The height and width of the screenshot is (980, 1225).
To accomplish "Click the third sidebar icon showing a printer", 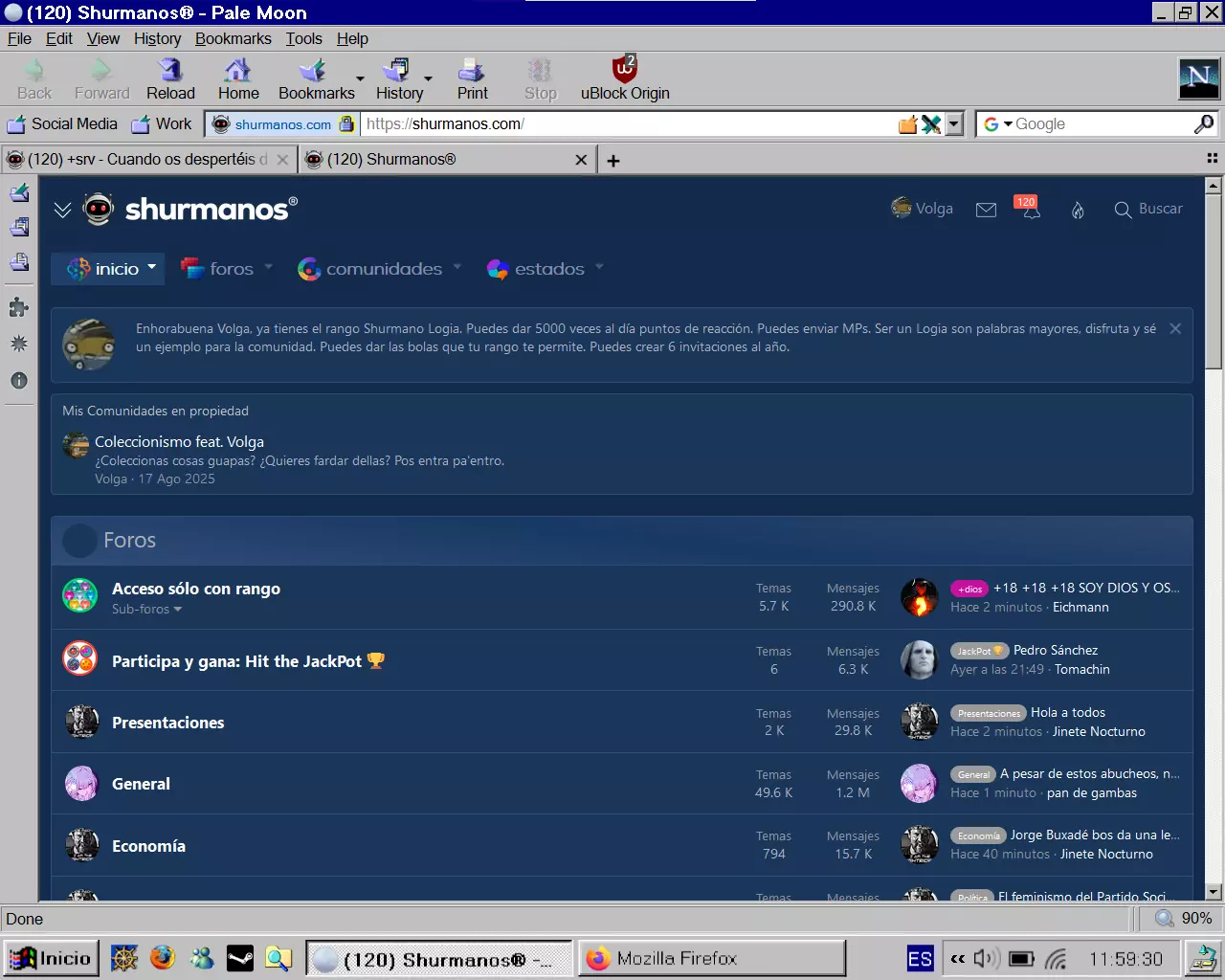I will click(19, 262).
